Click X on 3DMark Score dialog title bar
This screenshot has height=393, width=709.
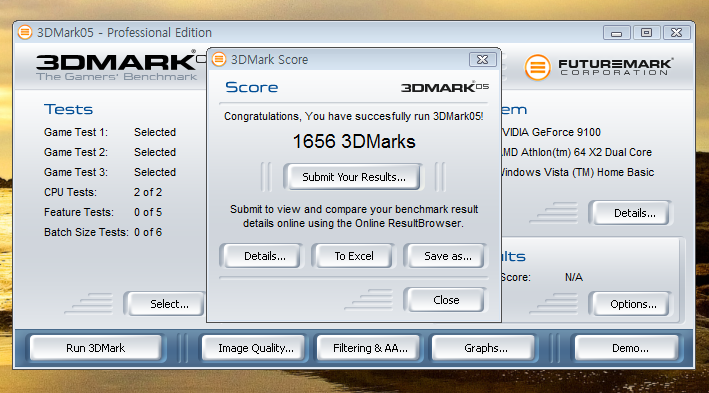[482, 59]
